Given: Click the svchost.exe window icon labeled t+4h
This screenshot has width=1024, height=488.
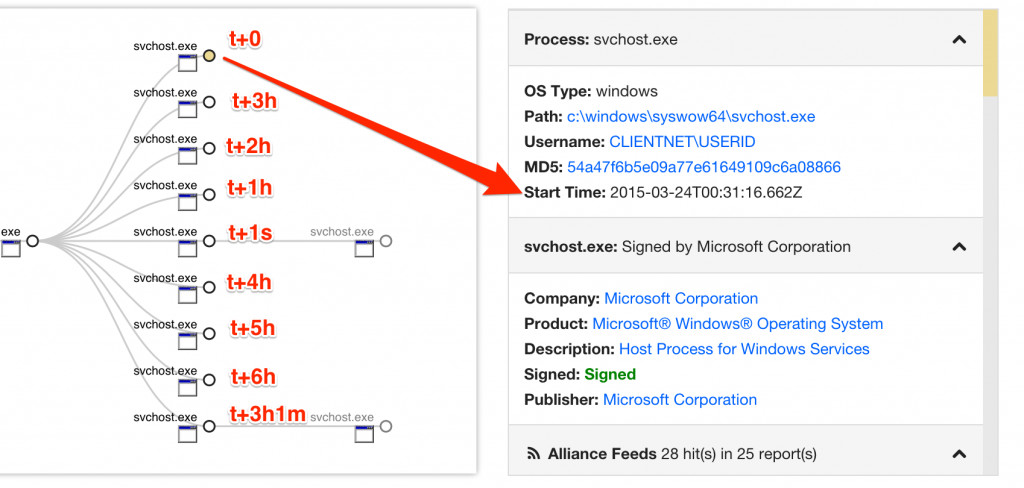Looking at the screenshot, I should pyautogui.click(x=186, y=295).
